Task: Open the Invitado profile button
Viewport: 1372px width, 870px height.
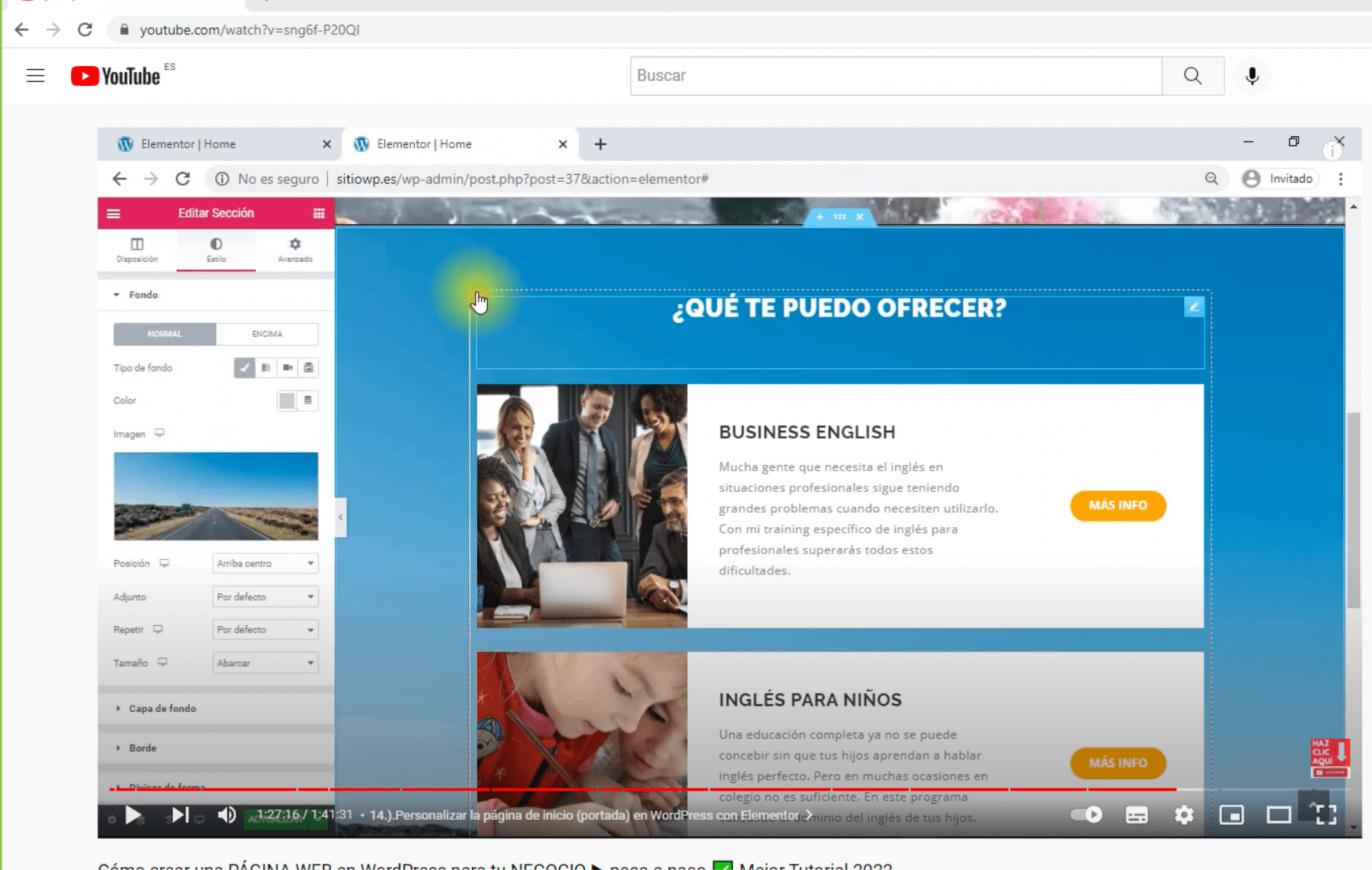Action: [x=1279, y=179]
